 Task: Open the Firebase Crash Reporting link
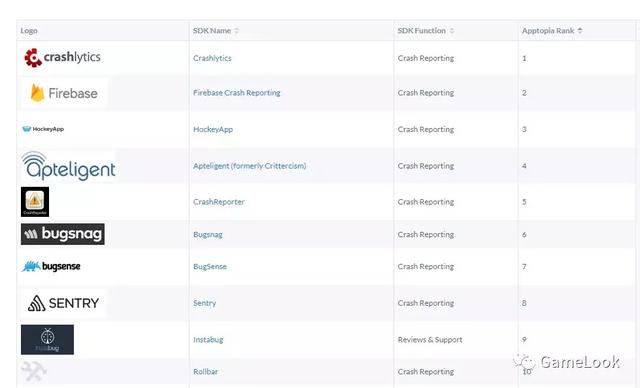237,93
